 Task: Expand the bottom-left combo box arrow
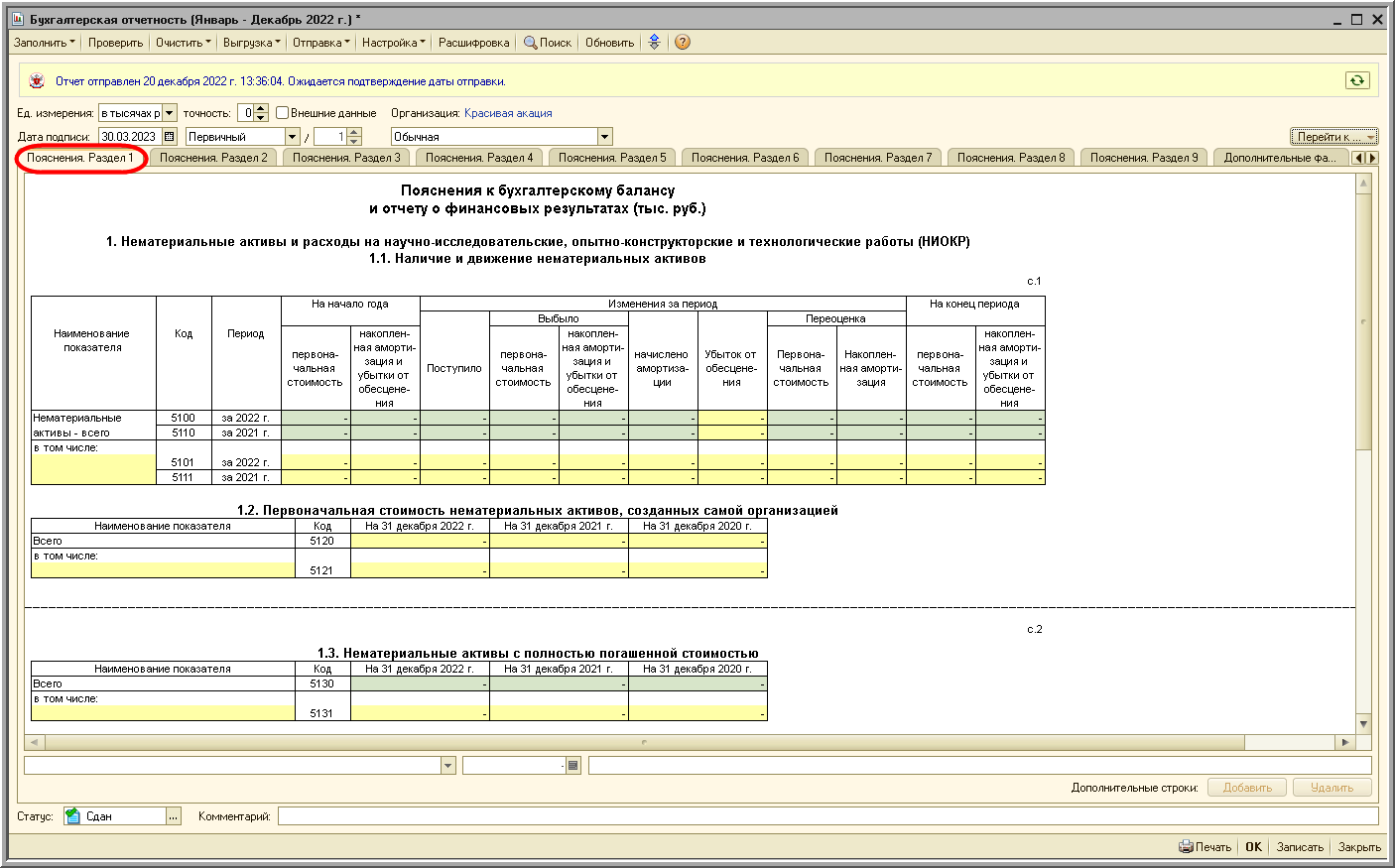point(447,766)
